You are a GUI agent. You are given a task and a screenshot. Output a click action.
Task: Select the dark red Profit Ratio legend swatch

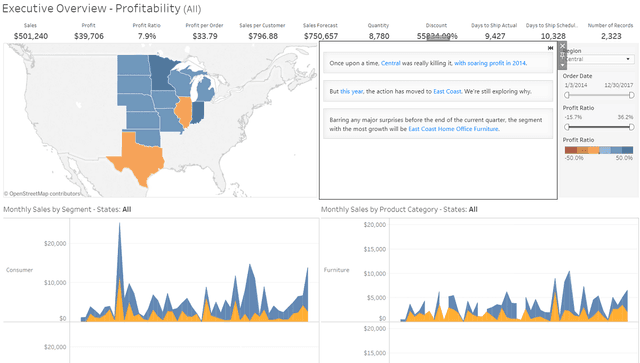click(571, 150)
